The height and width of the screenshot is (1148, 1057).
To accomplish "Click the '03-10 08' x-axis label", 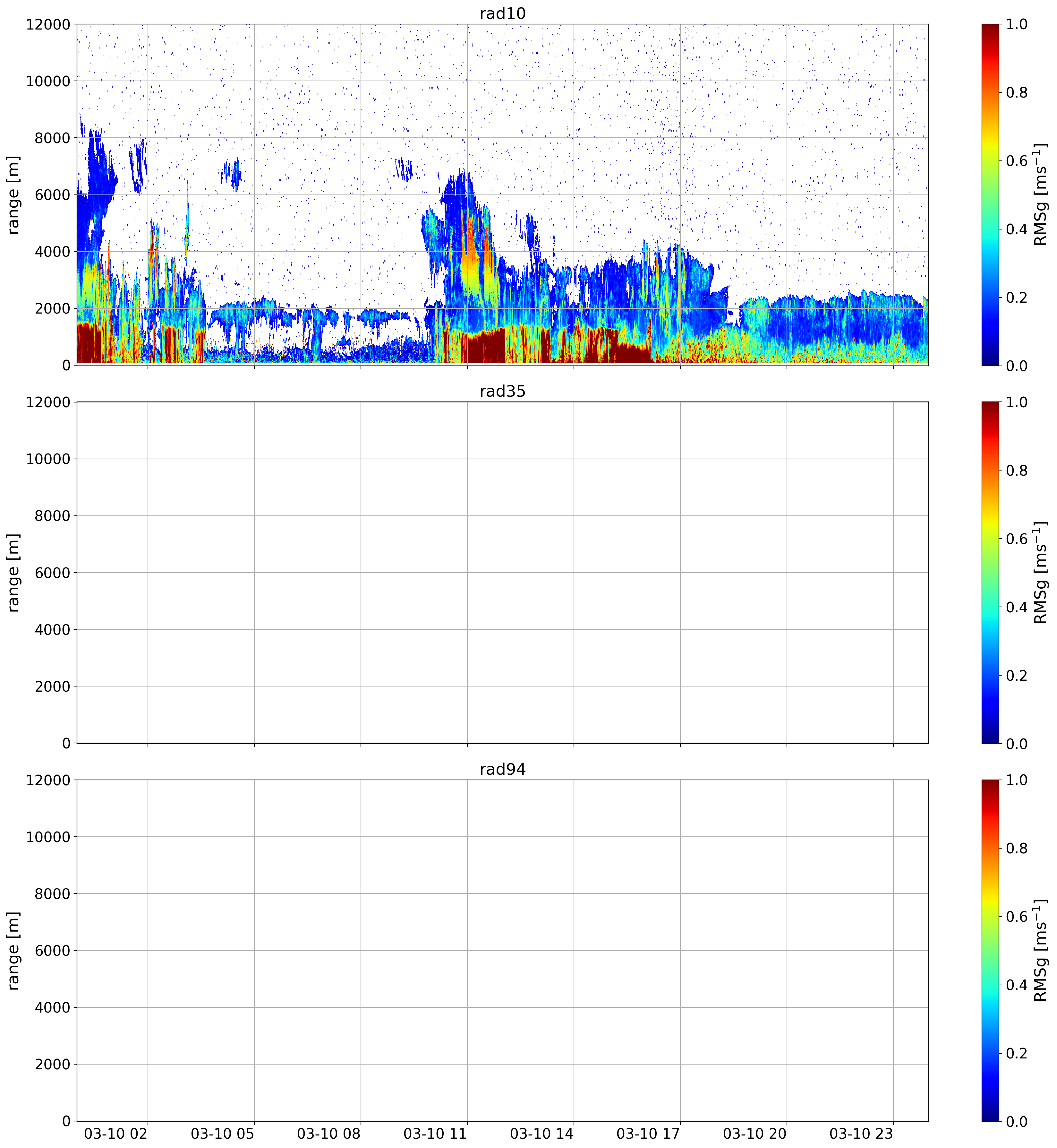I will click(x=329, y=1134).
